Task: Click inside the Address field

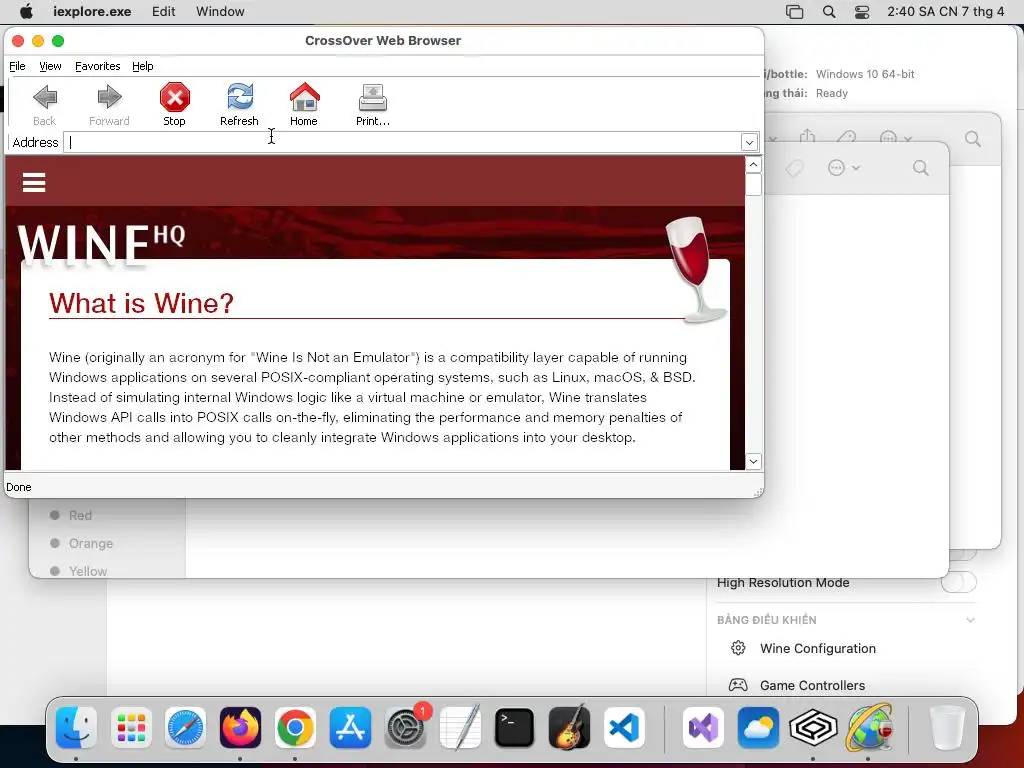Action: tap(402, 142)
